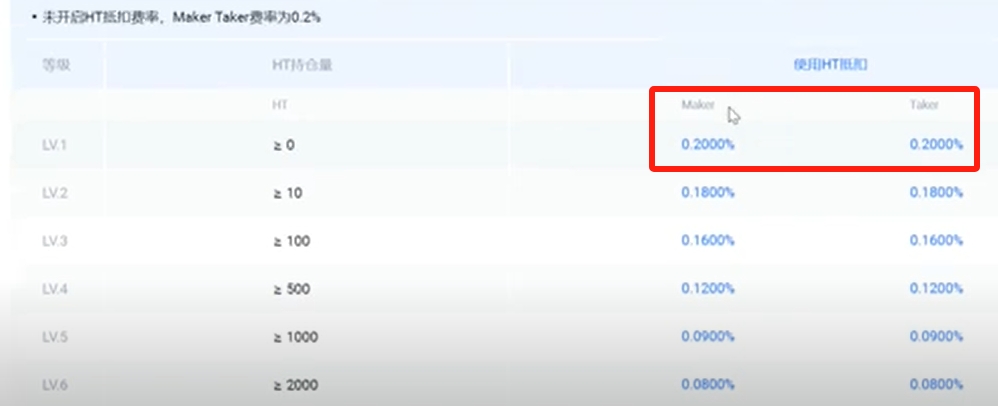The image size is (998, 406).
Task: Click LV.4 Maker rate 0.1200%
Action: 708,288
